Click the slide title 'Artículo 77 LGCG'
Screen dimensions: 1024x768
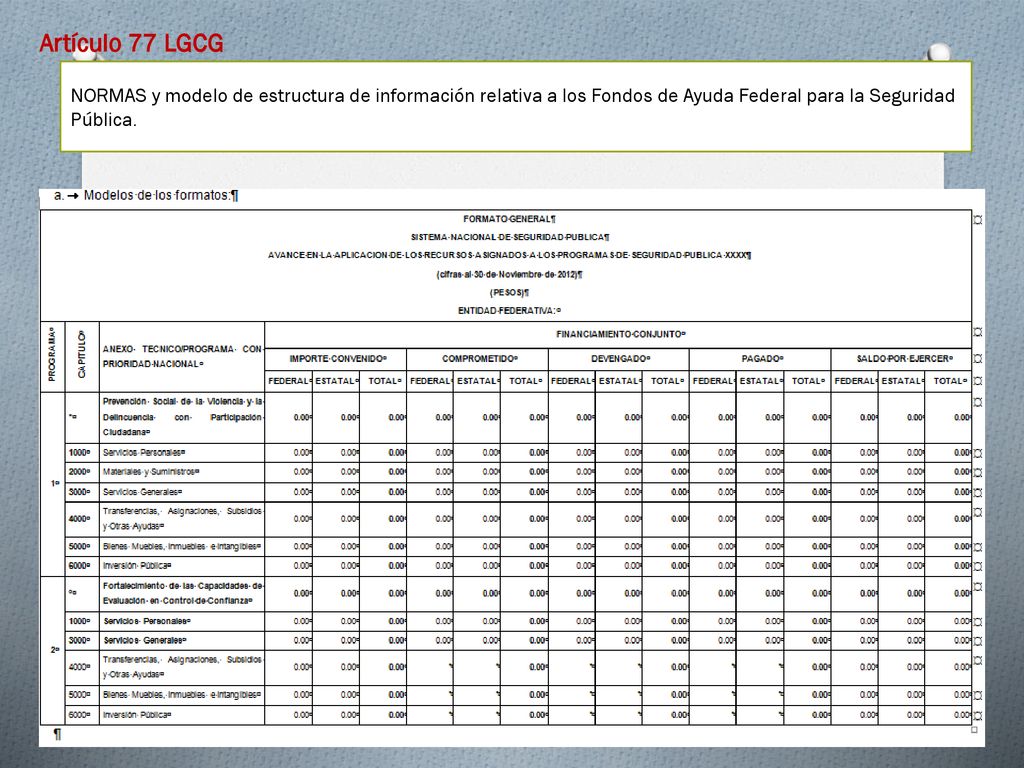pyautogui.click(x=131, y=44)
